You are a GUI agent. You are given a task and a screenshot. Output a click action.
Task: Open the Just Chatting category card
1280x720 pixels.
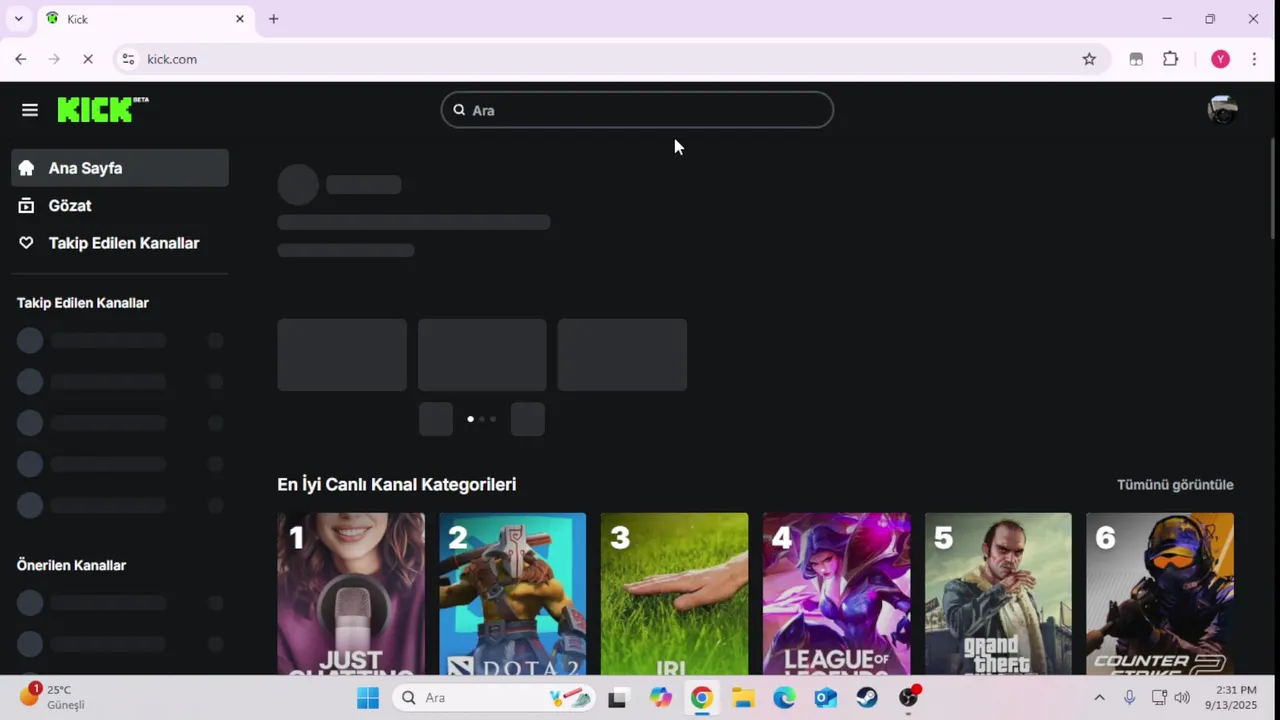pos(351,594)
